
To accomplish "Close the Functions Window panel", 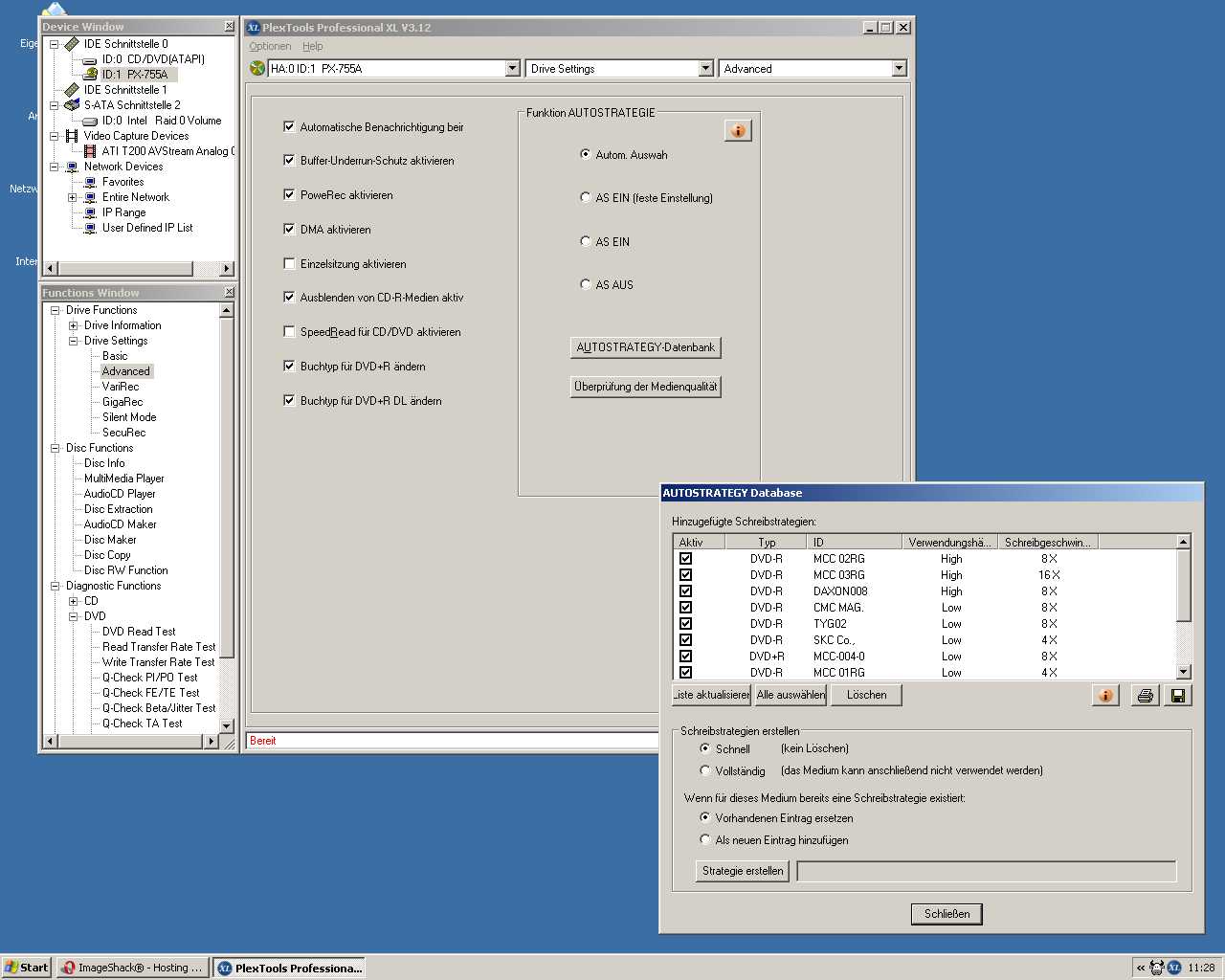I will point(229,292).
